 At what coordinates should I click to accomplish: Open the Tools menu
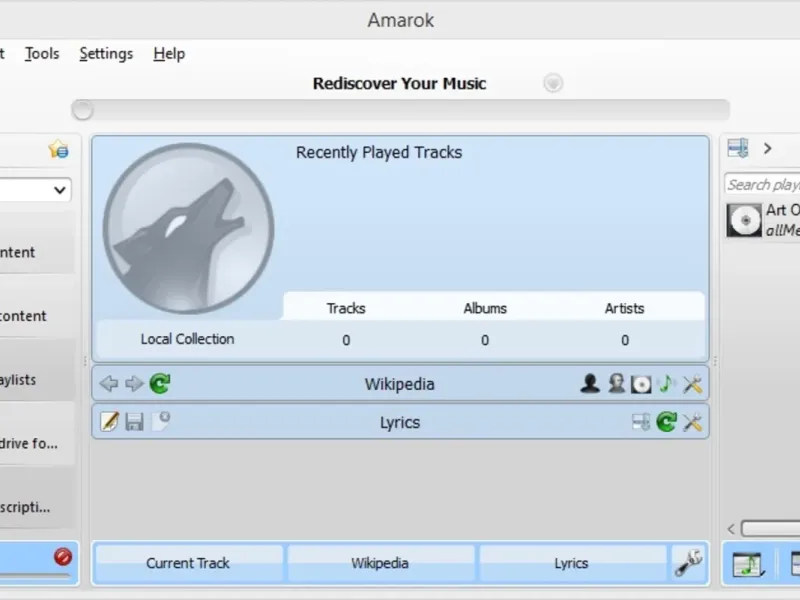coord(42,54)
